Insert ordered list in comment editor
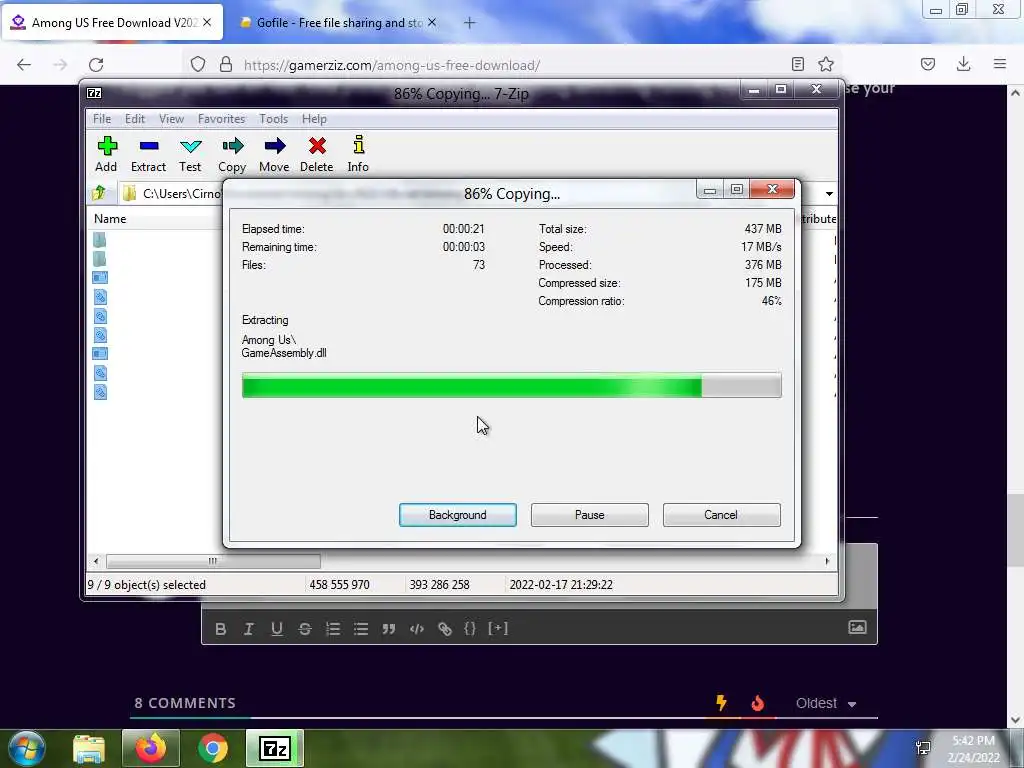This screenshot has width=1024, height=768. click(333, 629)
